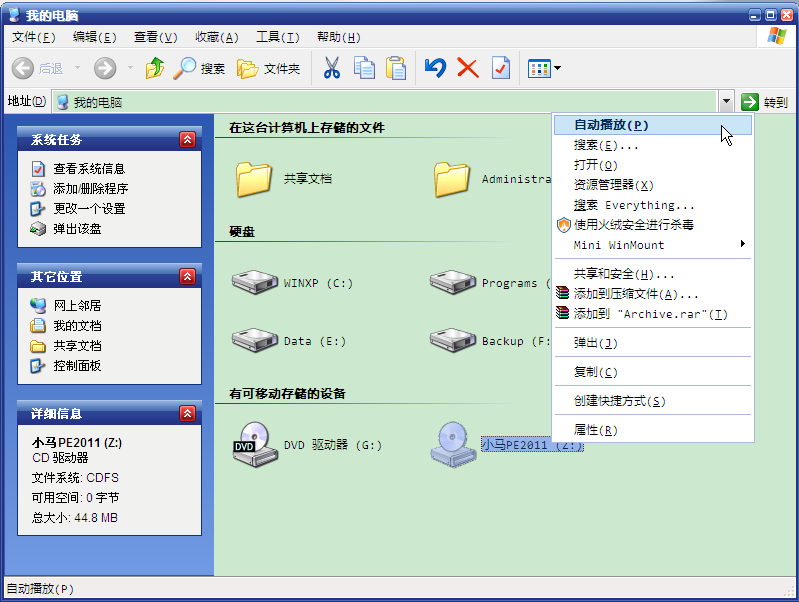Choose 搜索(E)... in context menu
799x602 pixels.
tap(653, 145)
